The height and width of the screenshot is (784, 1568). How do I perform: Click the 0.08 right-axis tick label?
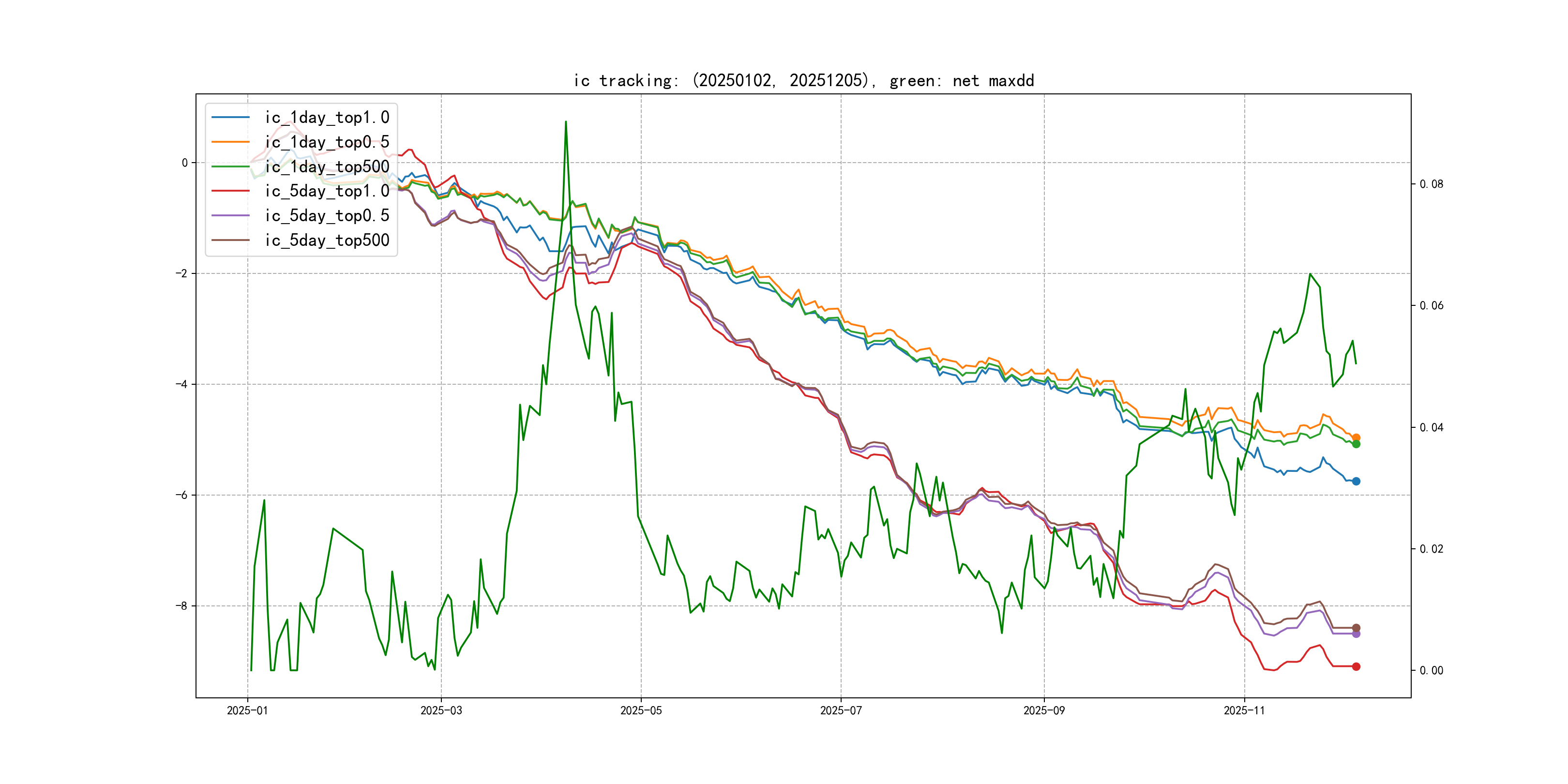point(1431,184)
